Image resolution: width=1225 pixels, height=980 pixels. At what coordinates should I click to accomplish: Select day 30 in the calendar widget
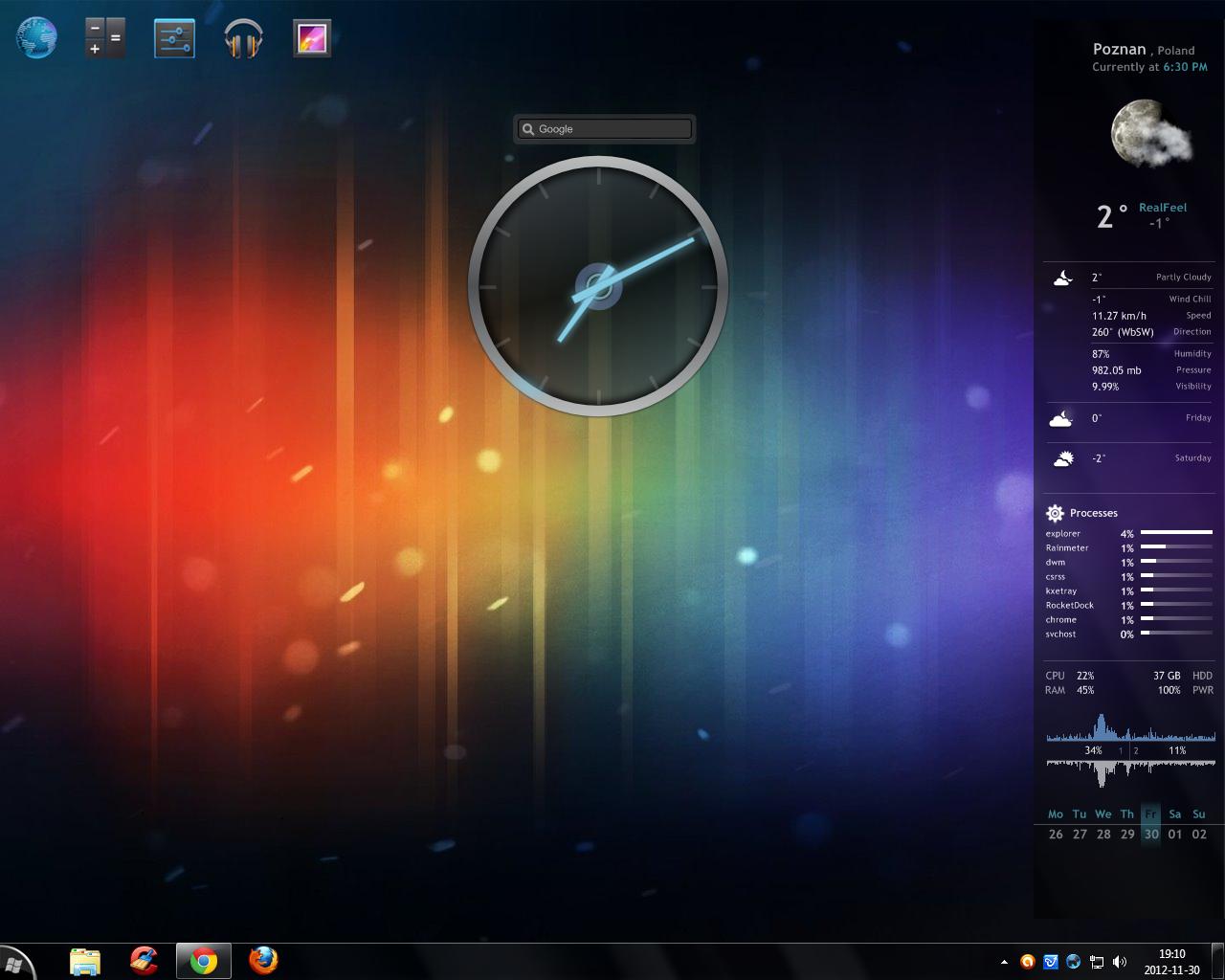[x=1151, y=835]
